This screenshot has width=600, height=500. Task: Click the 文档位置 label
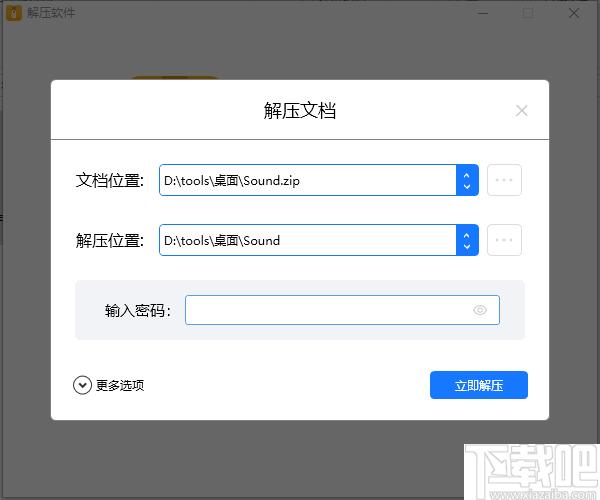tap(111, 181)
